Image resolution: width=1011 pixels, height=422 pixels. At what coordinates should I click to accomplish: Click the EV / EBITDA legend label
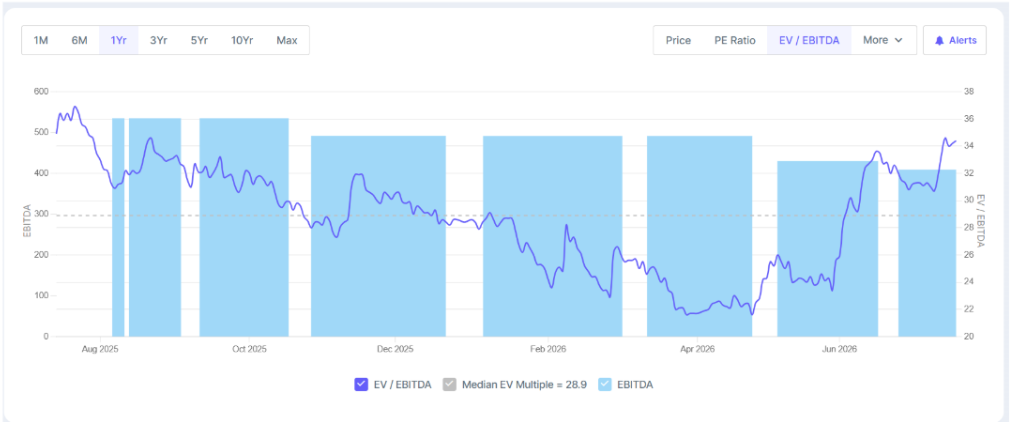[402, 385]
